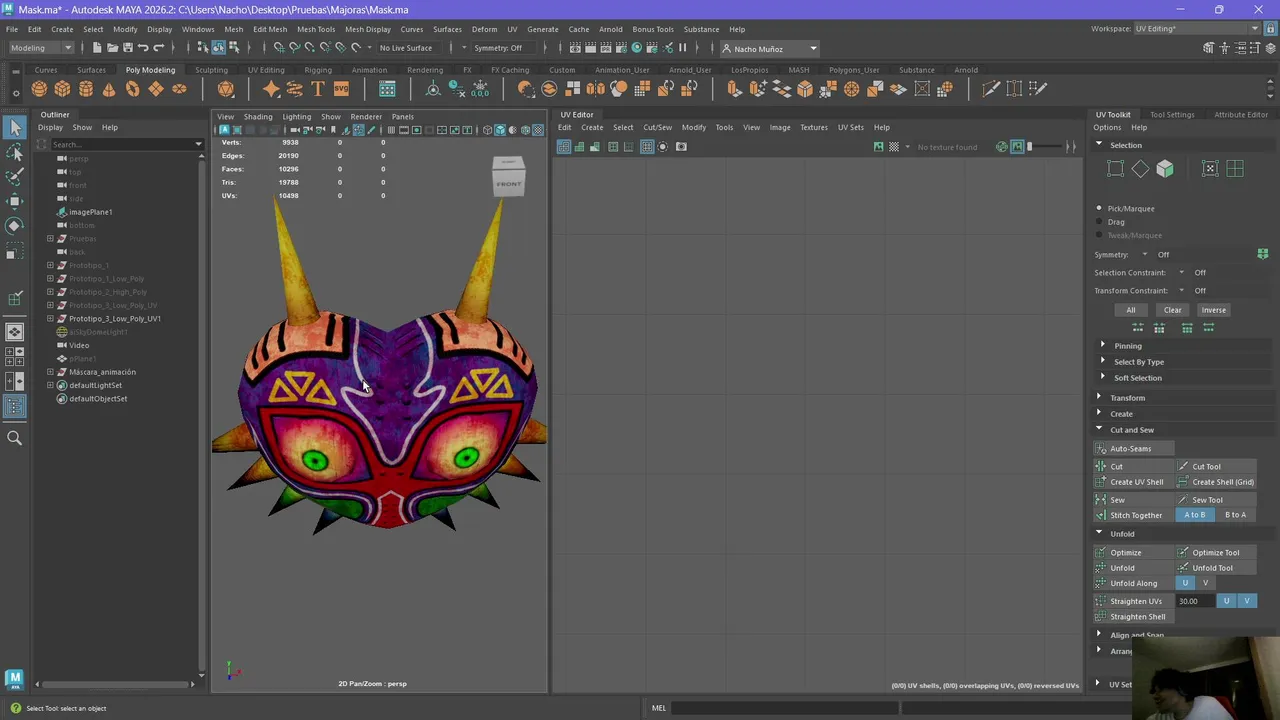Click the polygon cone shelf icon
Viewport: 1280px width, 720px height.
coord(109,89)
